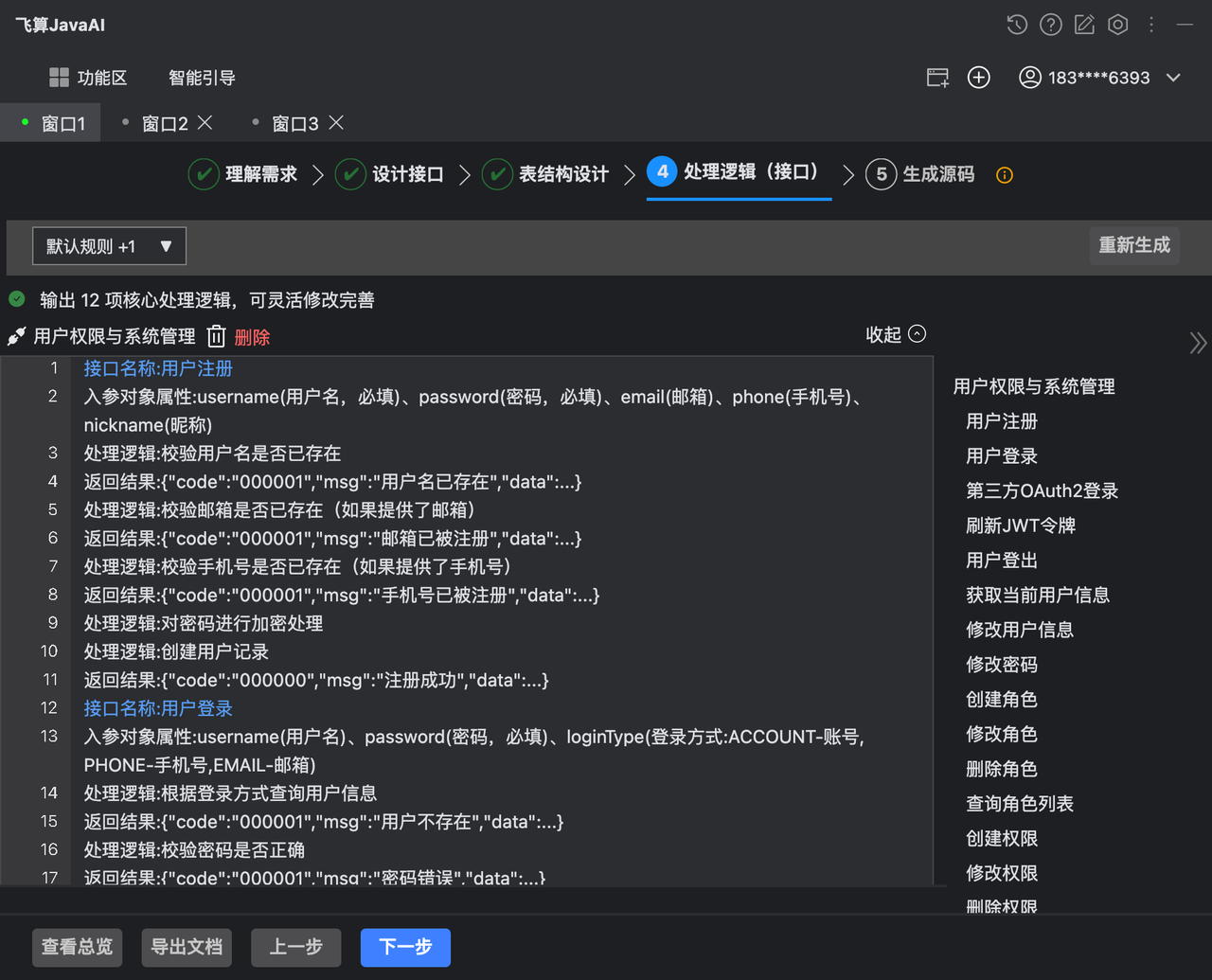
Task: Select 修改权限 in the outline
Action: (x=1002, y=873)
